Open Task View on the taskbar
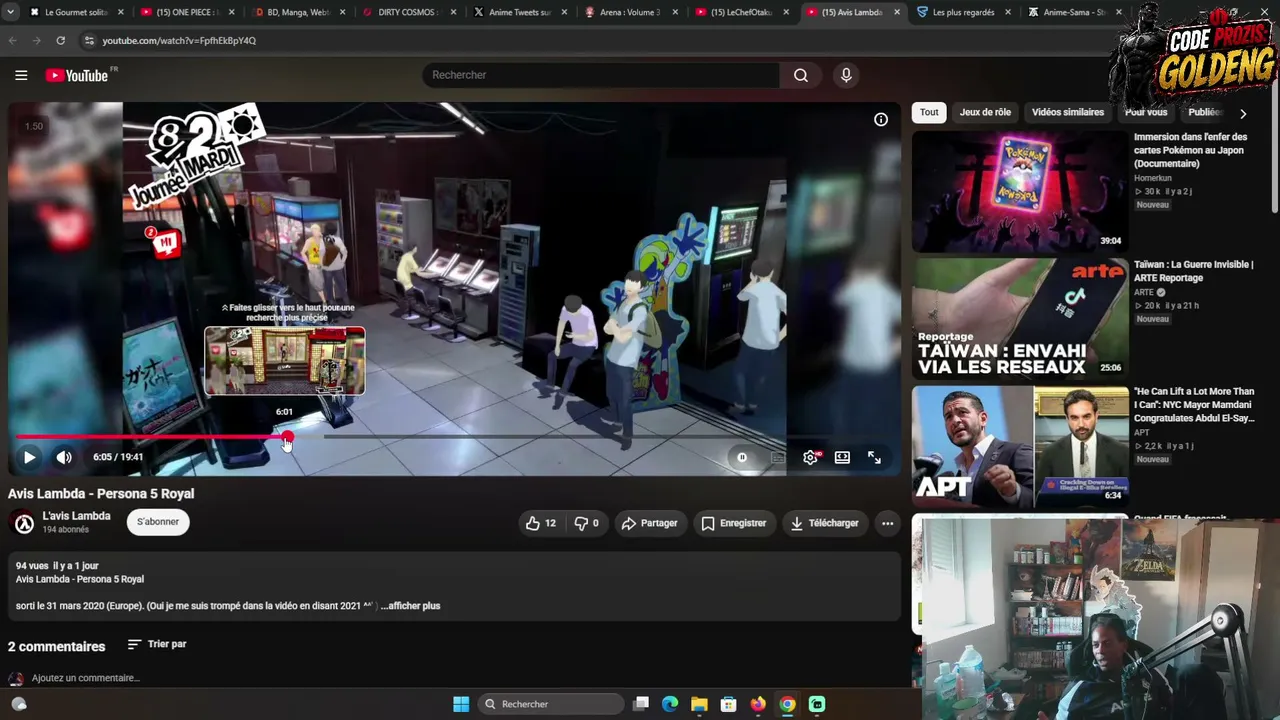Screen dimensions: 1280x720 click(641, 704)
